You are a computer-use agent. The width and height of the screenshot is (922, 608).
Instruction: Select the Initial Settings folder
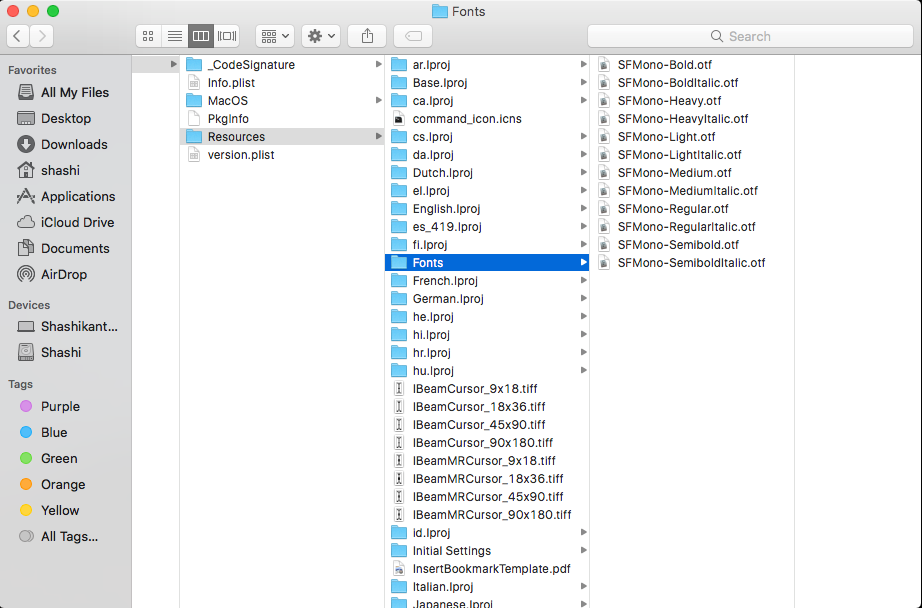(487, 550)
